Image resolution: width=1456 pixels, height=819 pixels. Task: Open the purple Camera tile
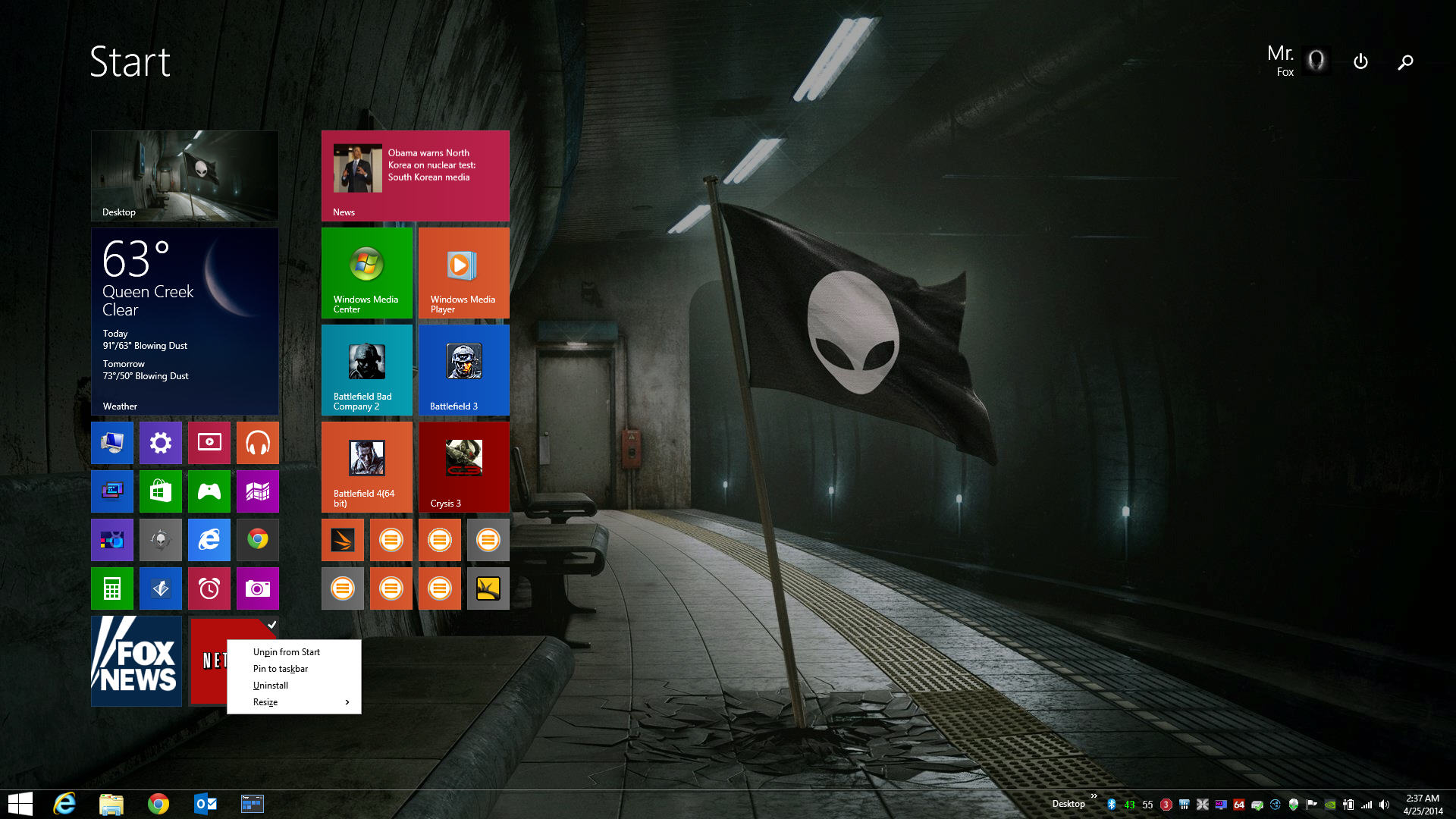[x=257, y=588]
